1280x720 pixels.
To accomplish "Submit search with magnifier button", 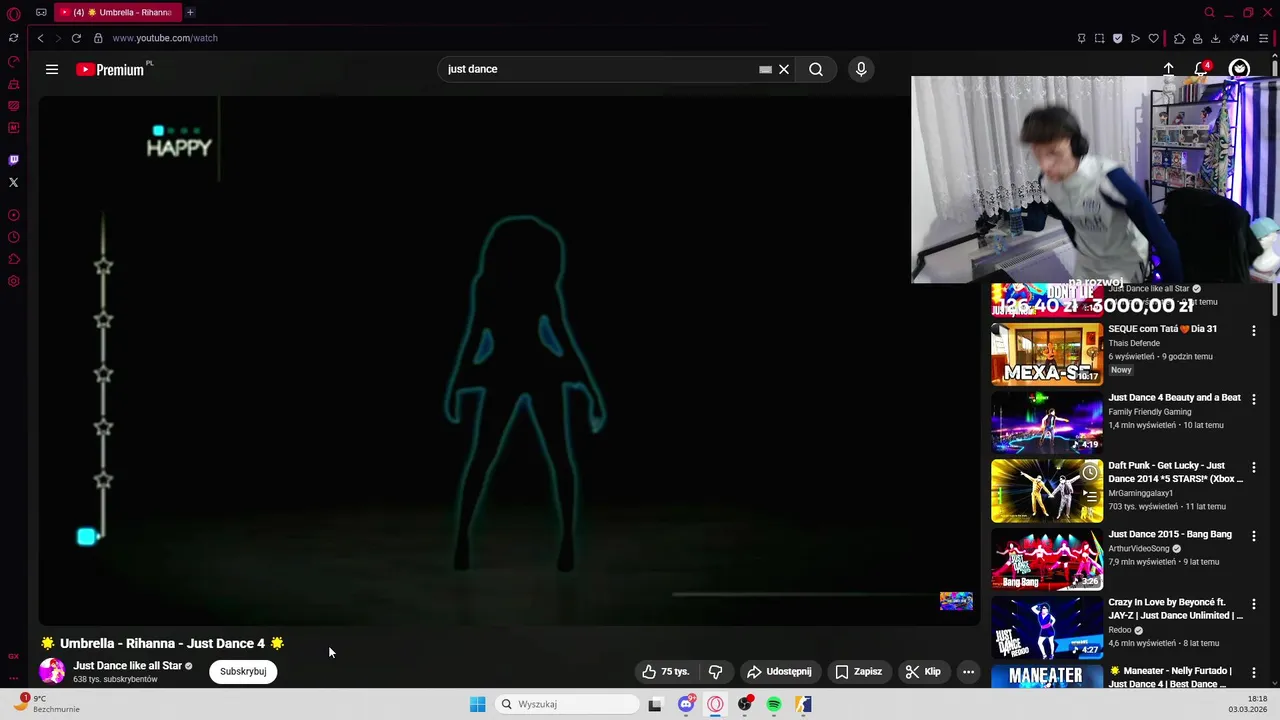I will (816, 69).
